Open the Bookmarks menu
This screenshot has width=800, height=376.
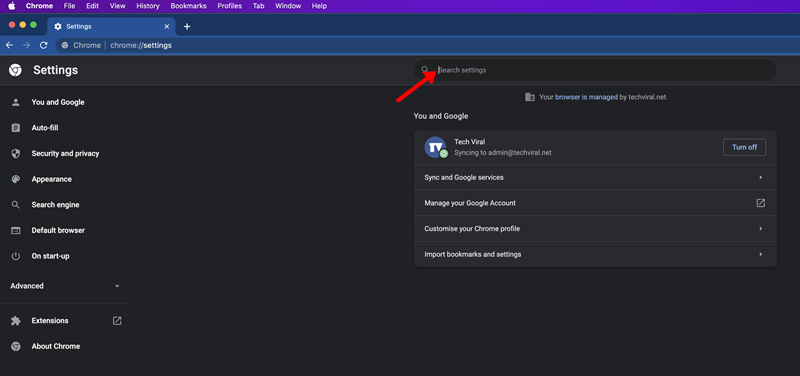188,6
